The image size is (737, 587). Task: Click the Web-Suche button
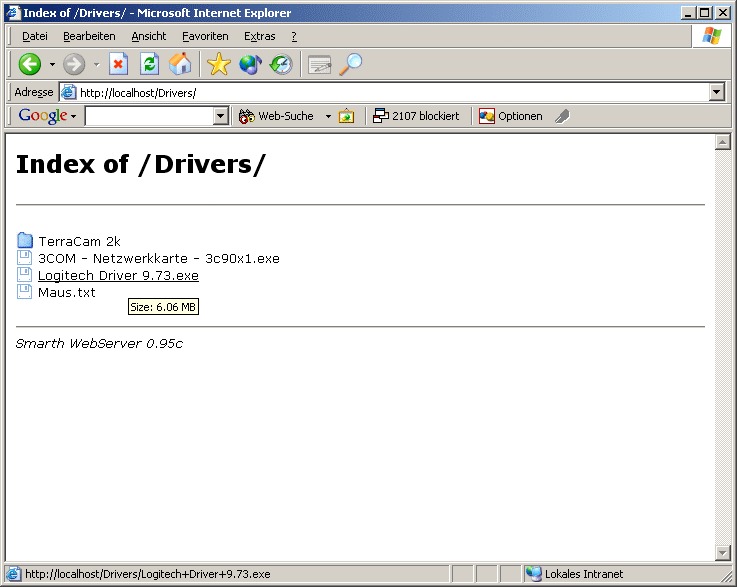click(x=276, y=116)
